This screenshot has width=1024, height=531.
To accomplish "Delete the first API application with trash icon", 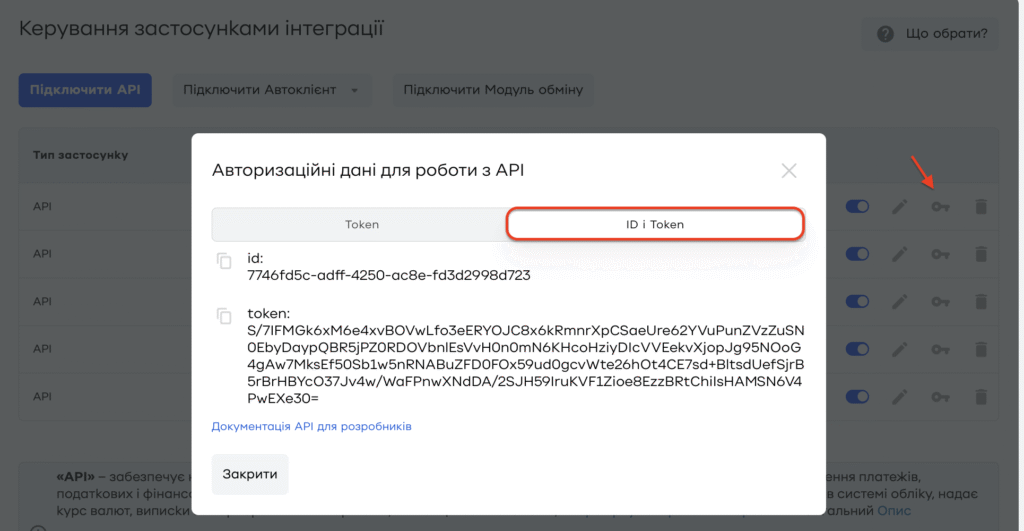I will [981, 207].
